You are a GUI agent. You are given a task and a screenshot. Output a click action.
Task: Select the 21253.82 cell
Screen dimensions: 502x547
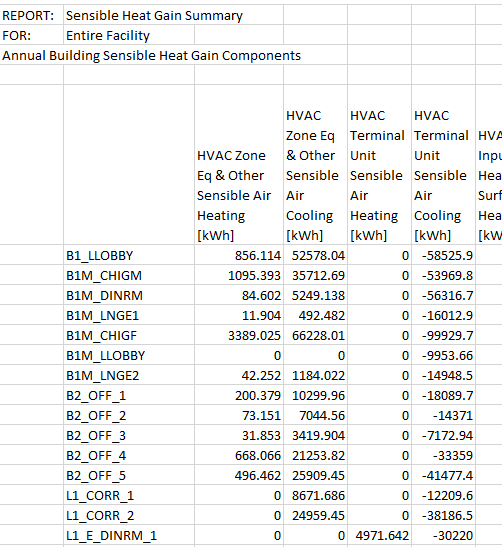click(x=315, y=456)
